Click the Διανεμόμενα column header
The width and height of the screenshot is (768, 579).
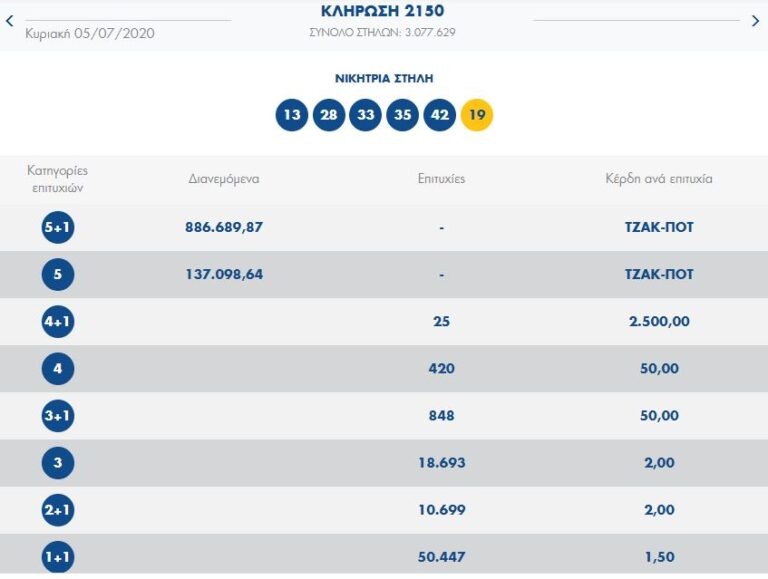(x=224, y=179)
